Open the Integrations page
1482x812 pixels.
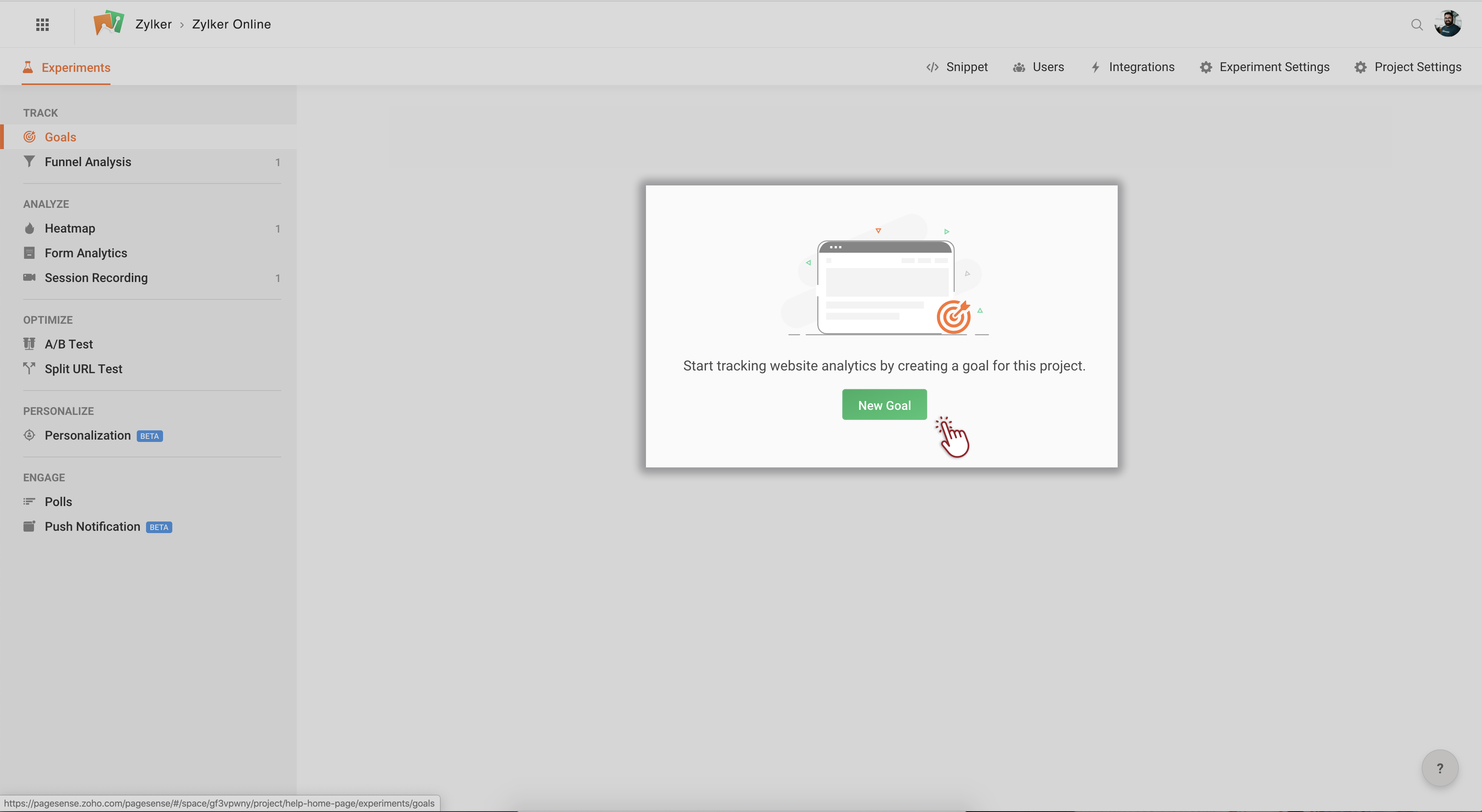tap(1132, 67)
